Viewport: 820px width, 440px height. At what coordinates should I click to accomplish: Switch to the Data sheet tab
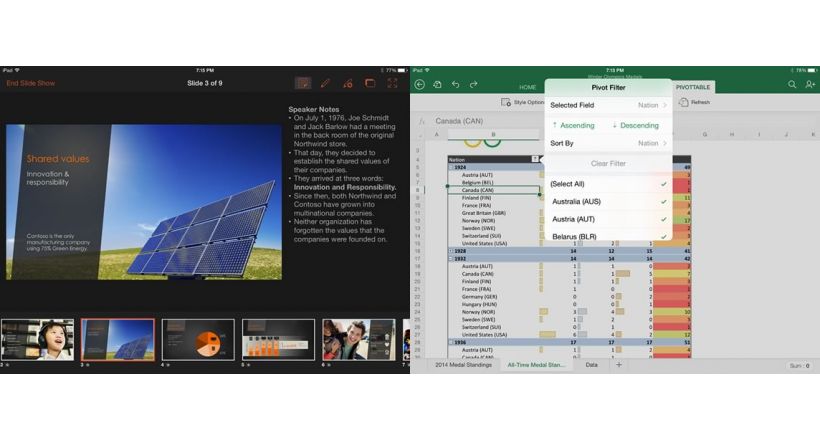(x=591, y=365)
